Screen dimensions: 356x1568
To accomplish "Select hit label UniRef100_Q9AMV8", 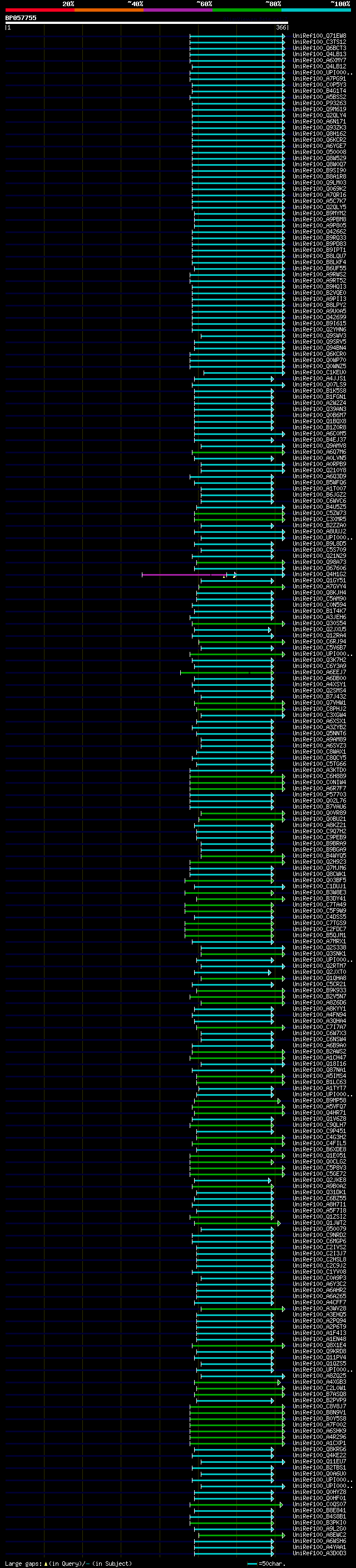I will tap(319, 446).
